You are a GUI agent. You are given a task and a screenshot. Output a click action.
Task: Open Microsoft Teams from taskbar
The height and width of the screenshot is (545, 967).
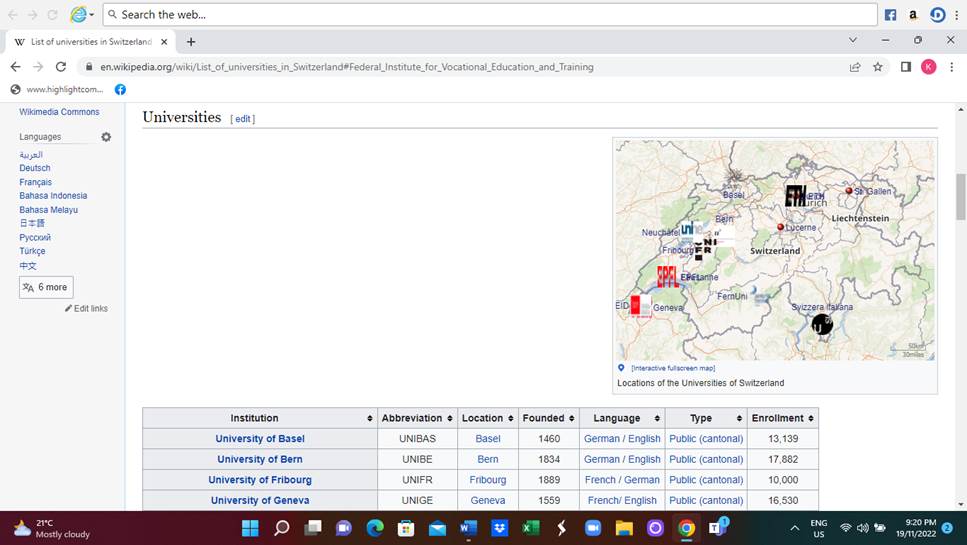[x=718, y=528]
